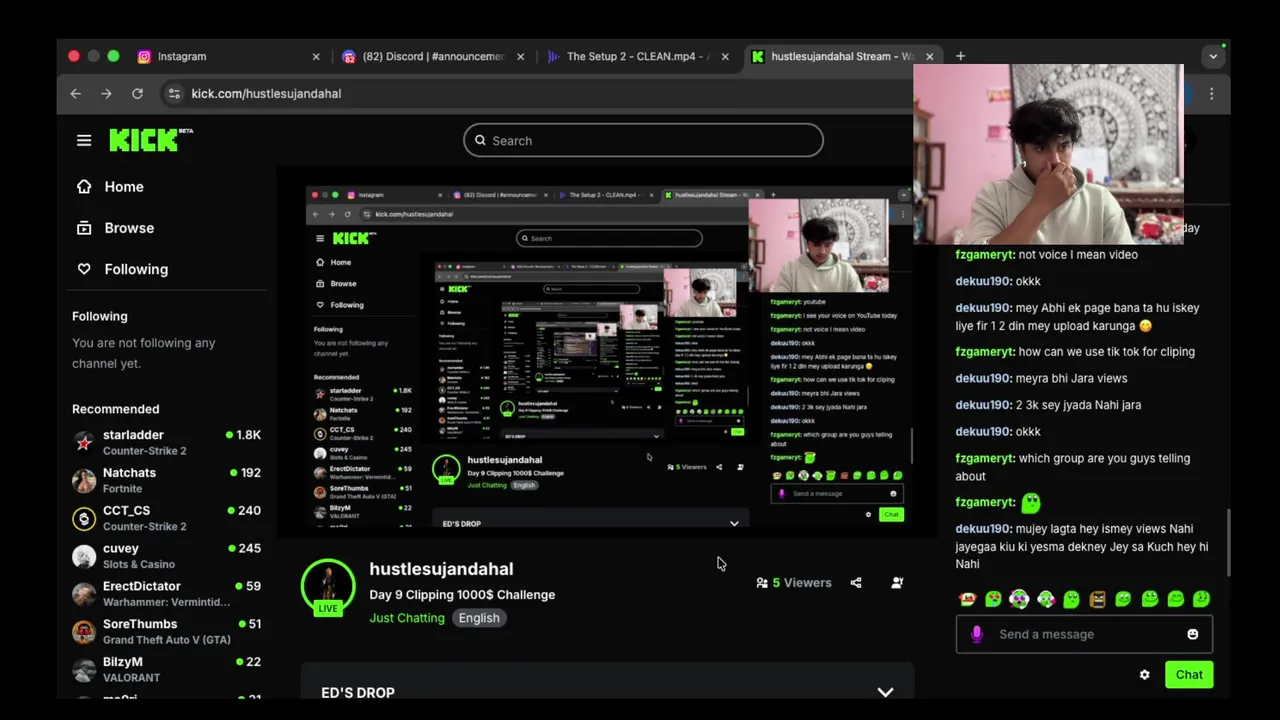Switch to the Discord announcements tab

coord(434,56)
